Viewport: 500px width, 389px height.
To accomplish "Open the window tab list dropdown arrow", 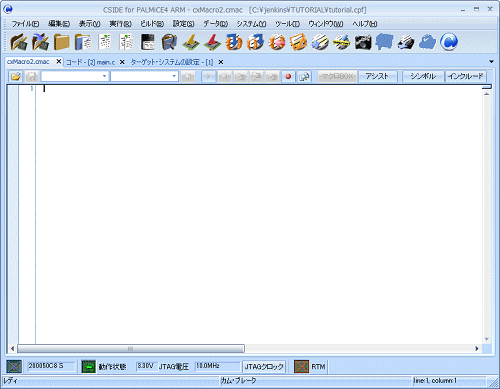I will (491, 62).
